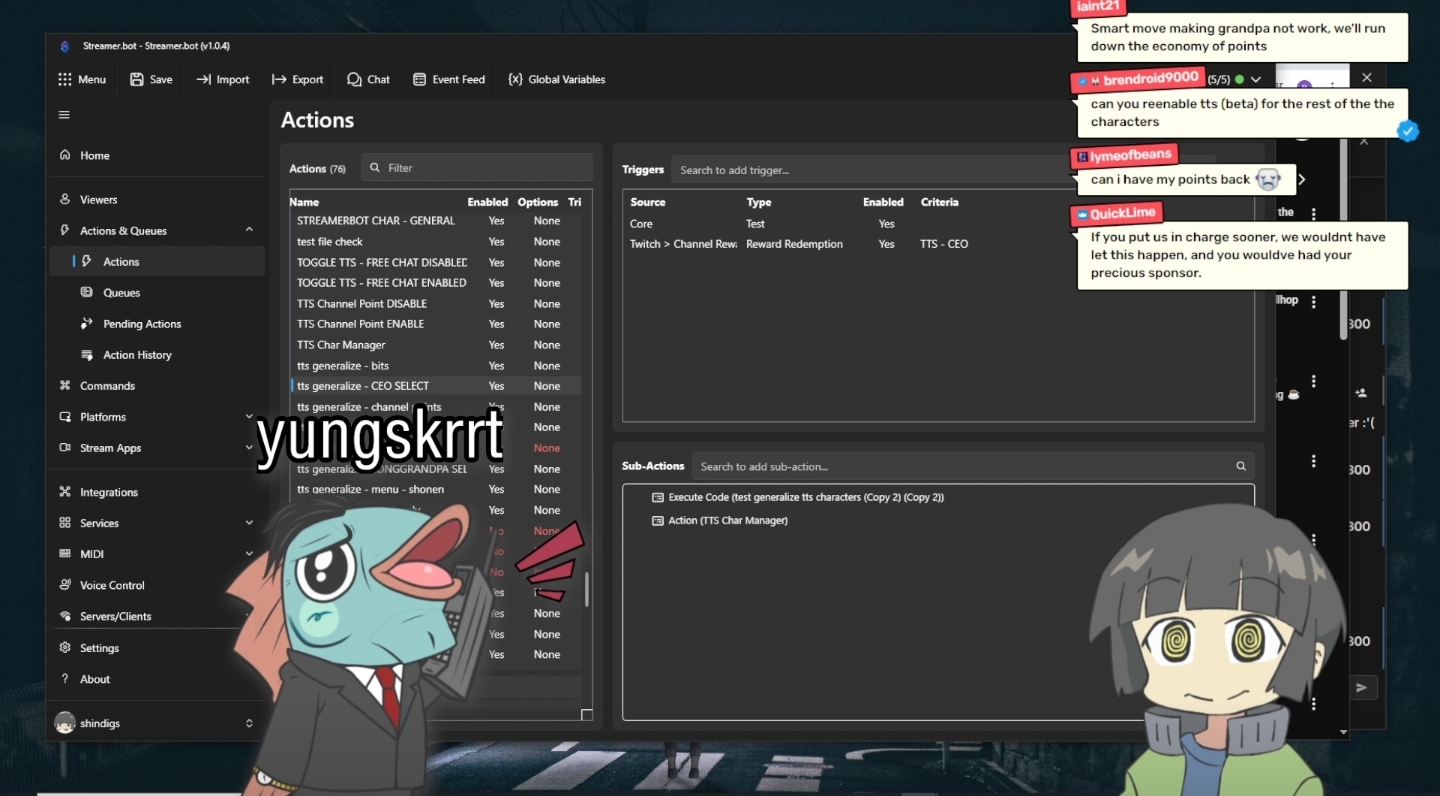1440x796 pixels.
Task: Click the 'TTS - CEO' criteria cell
Action: 944,244
